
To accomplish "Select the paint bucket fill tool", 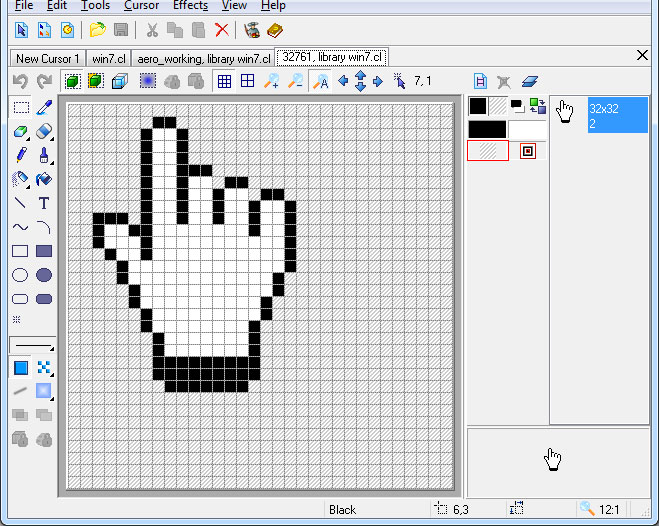I will pyautogui.click(x=44, y=179).
